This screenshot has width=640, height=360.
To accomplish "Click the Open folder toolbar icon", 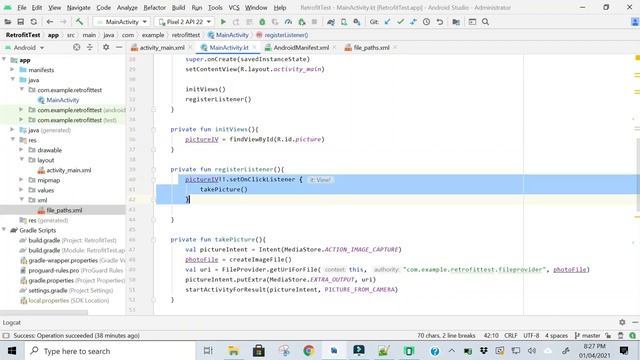I will click(7, 22).
